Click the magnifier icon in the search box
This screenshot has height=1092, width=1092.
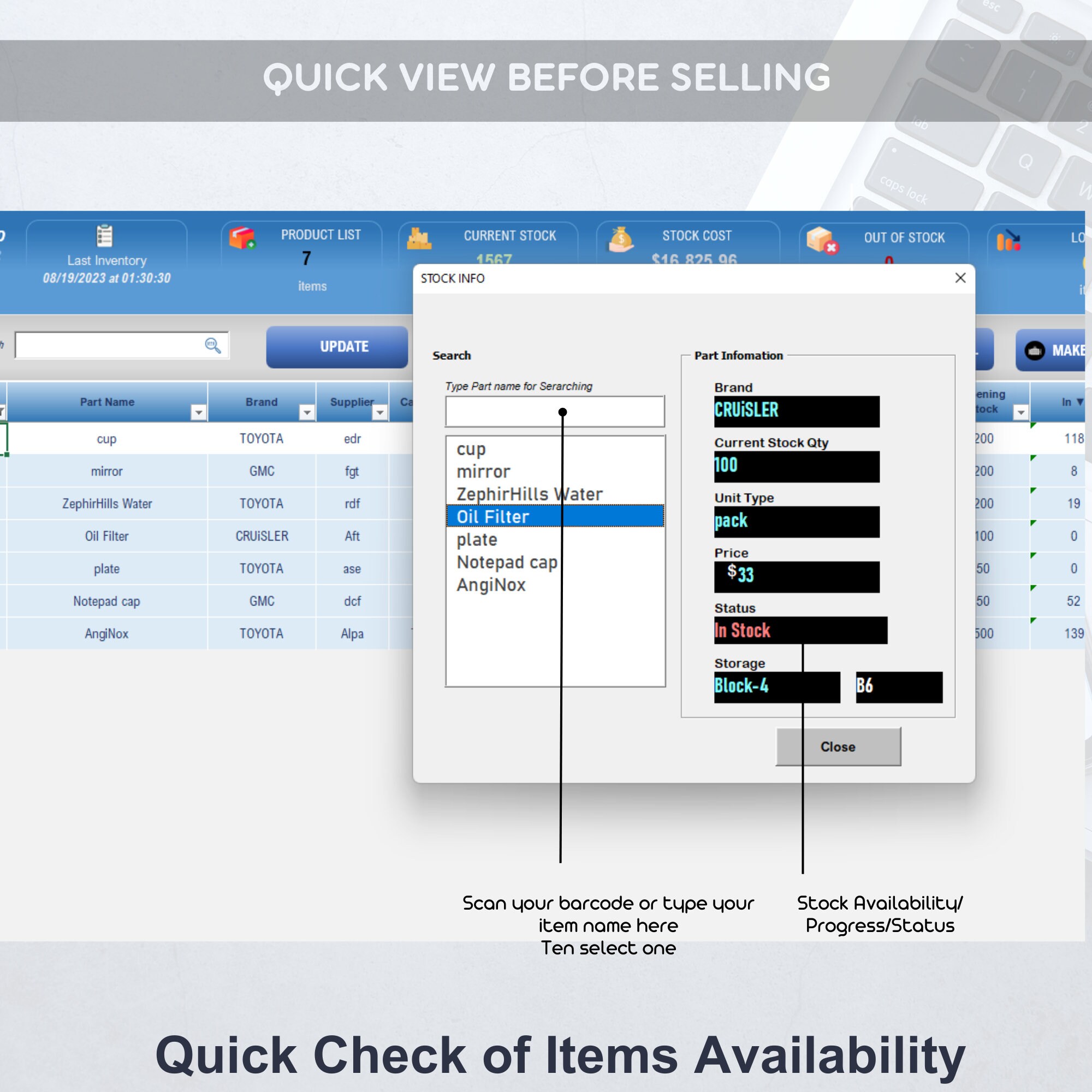click(212, 346)
